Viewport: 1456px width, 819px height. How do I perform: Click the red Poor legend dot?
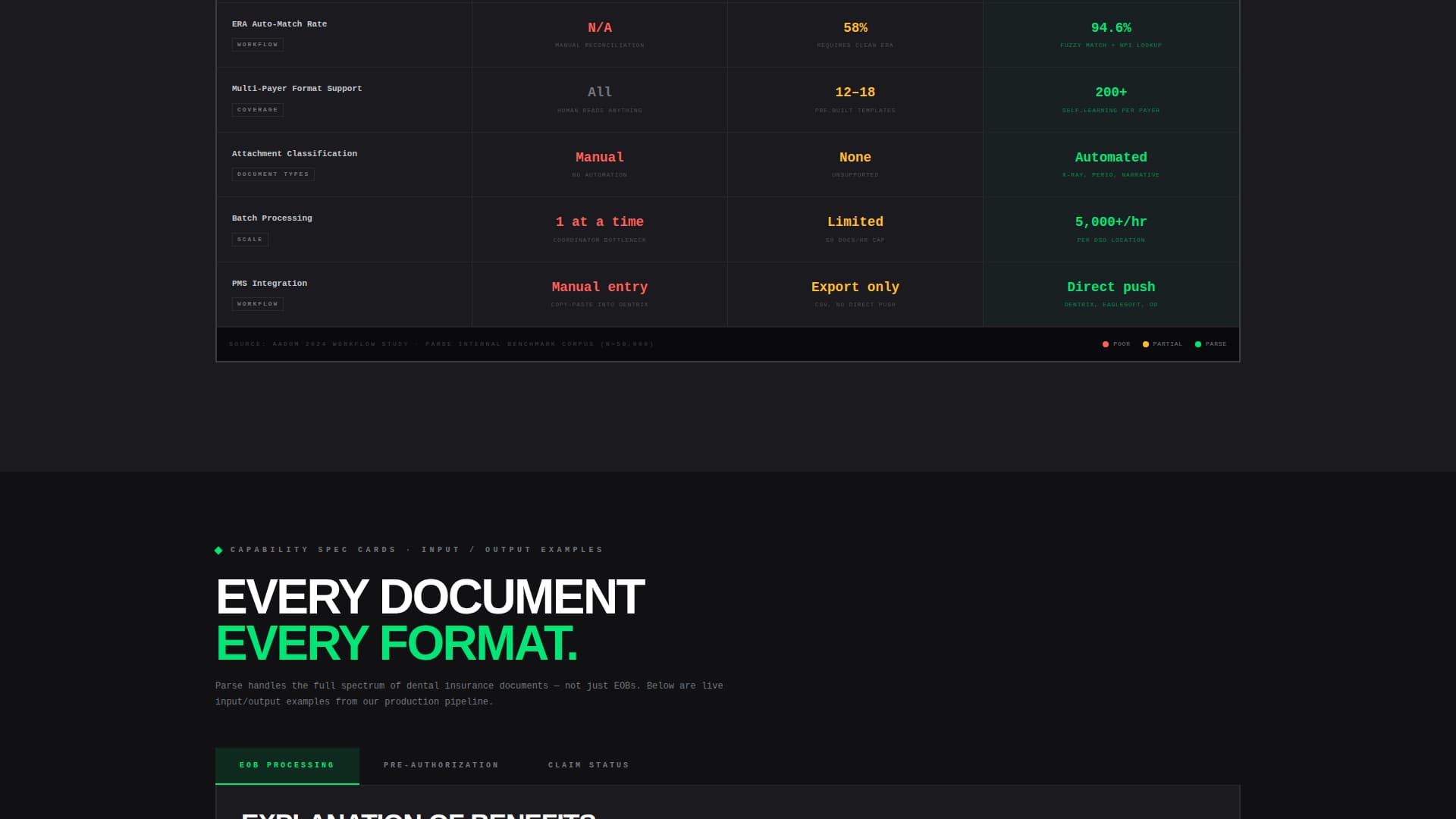point(1106,344)
